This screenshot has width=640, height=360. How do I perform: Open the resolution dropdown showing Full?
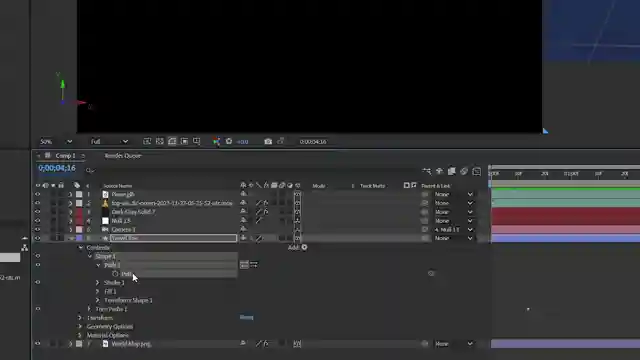[109, 142]
